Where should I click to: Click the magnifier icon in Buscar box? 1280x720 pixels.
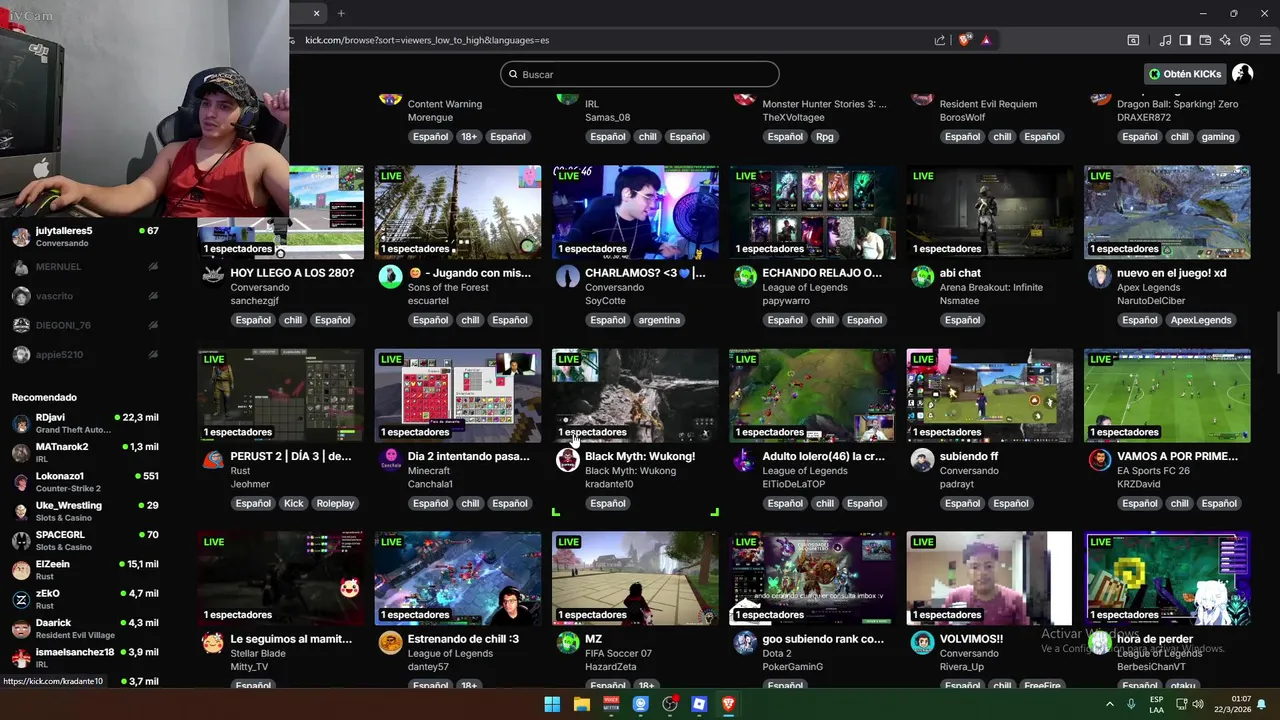pos(513,74)
